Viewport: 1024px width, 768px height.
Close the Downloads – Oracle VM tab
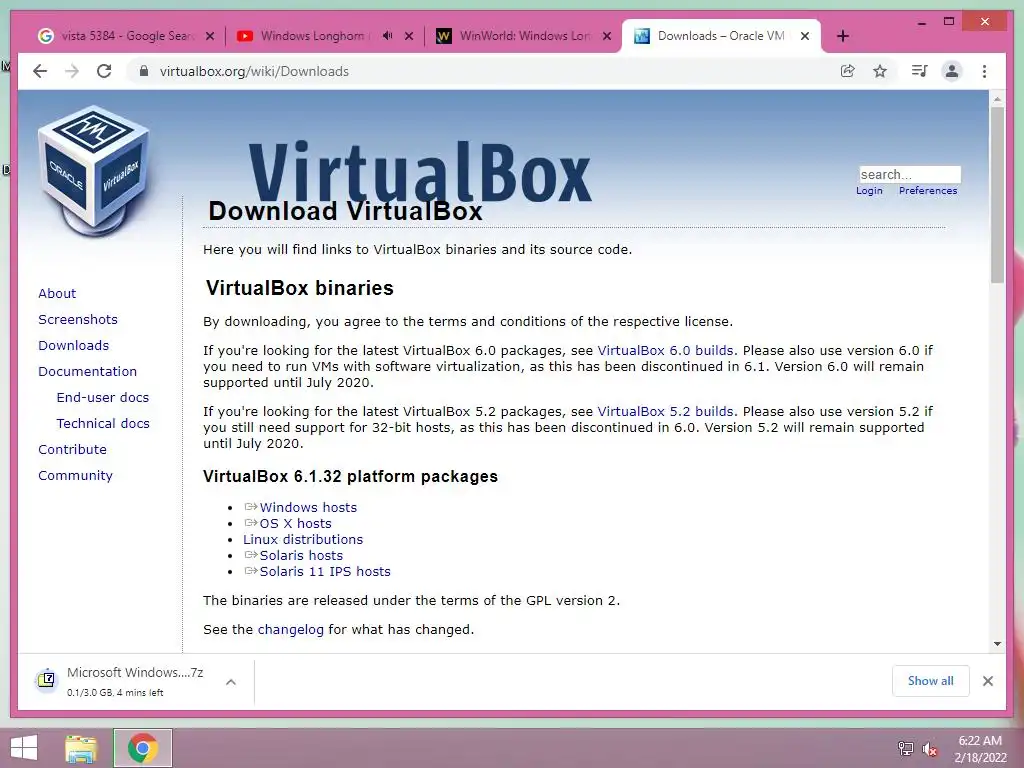tap(805, 37)
